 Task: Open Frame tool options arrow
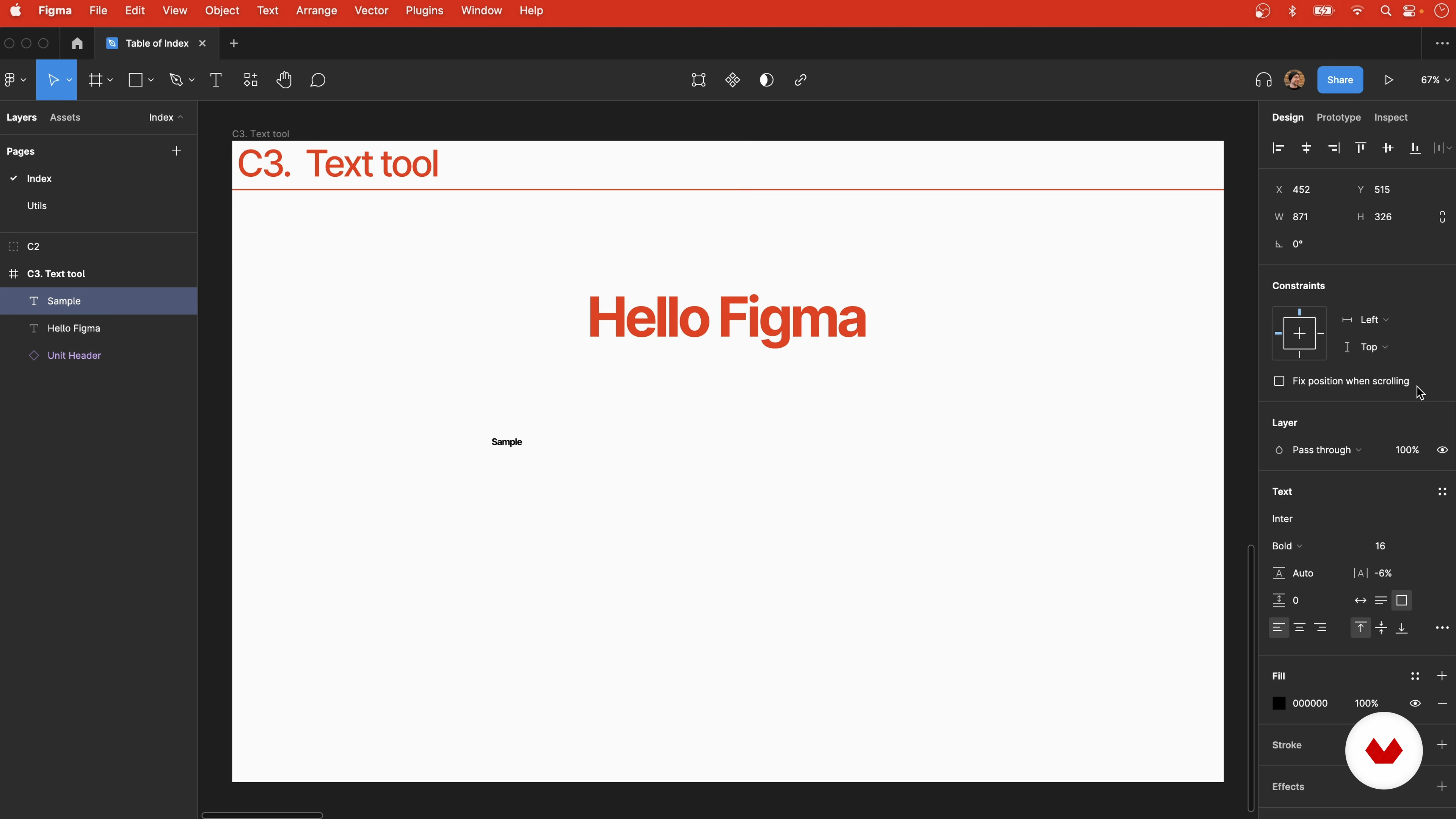click(x=110, y=80)
